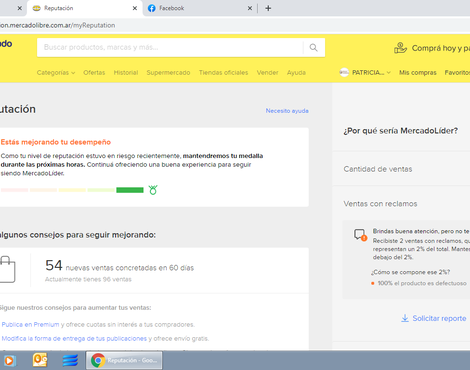Screen dimensions: 470x370
Task: Go to Supermercado
Action: pos(168,72)
